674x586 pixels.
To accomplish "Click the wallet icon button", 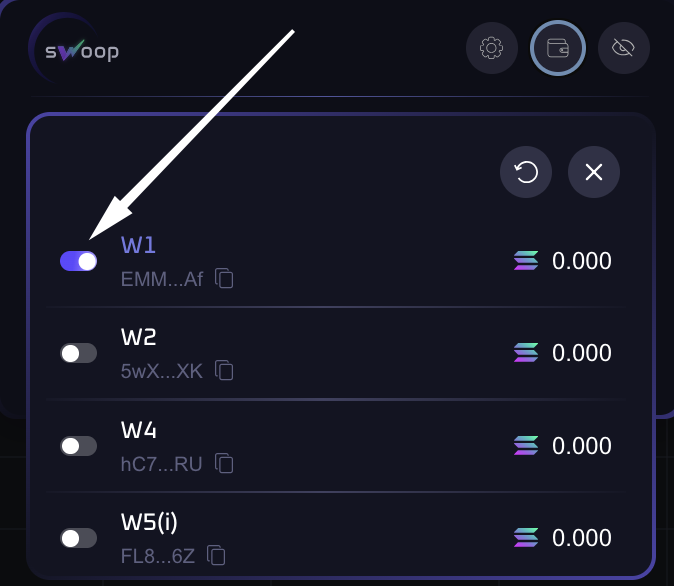I will pos(557,48).
